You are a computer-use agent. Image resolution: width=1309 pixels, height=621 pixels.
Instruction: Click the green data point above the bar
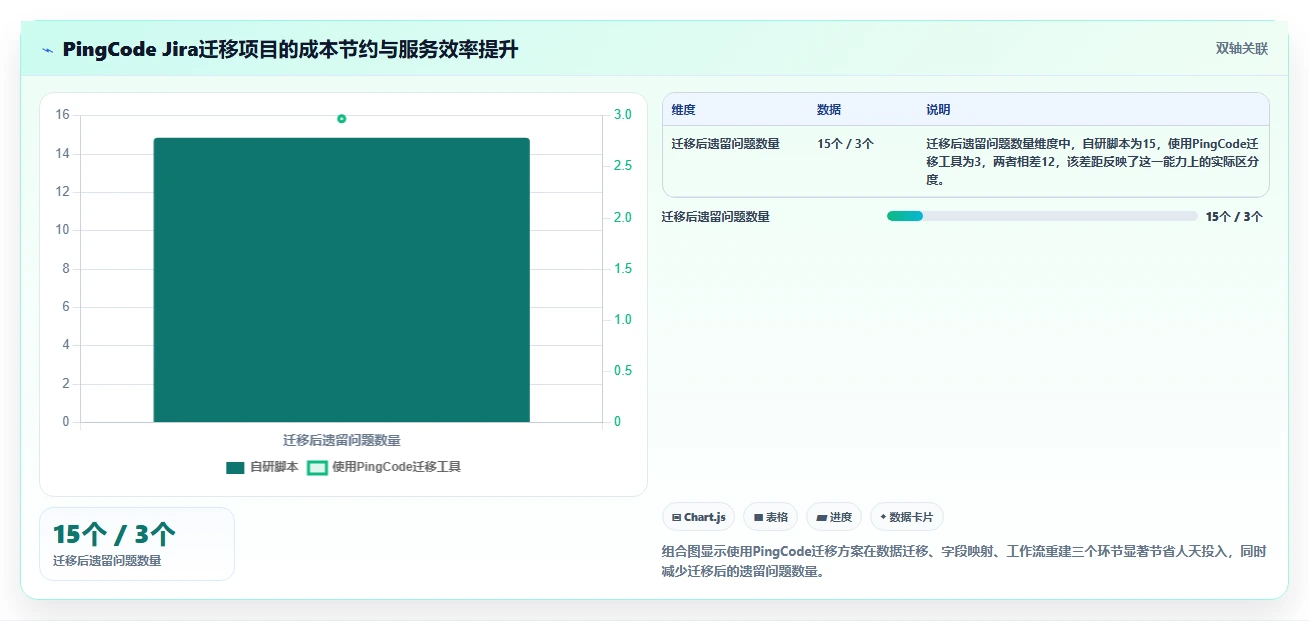point(342,119)
